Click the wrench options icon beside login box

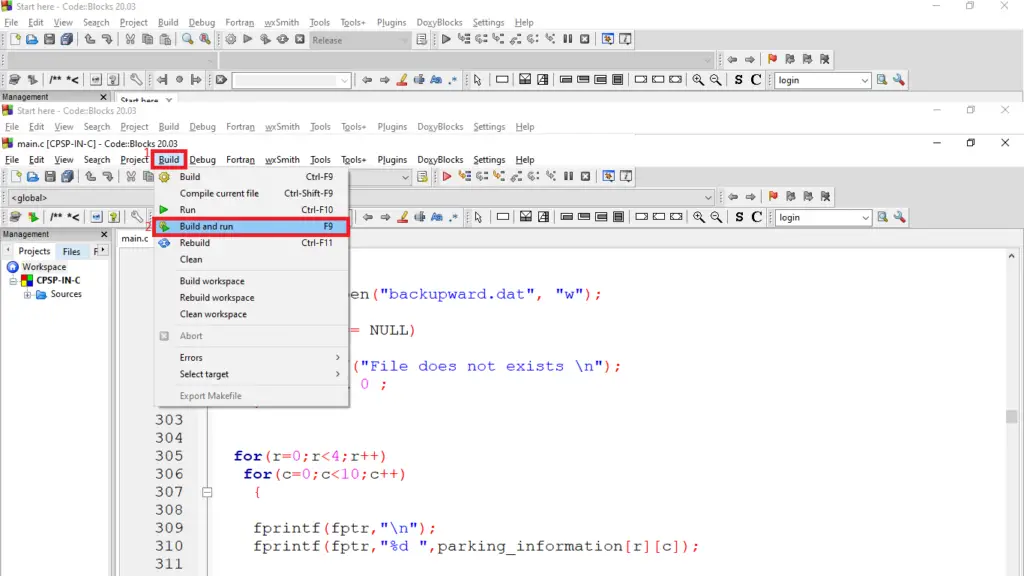point(899,217)
